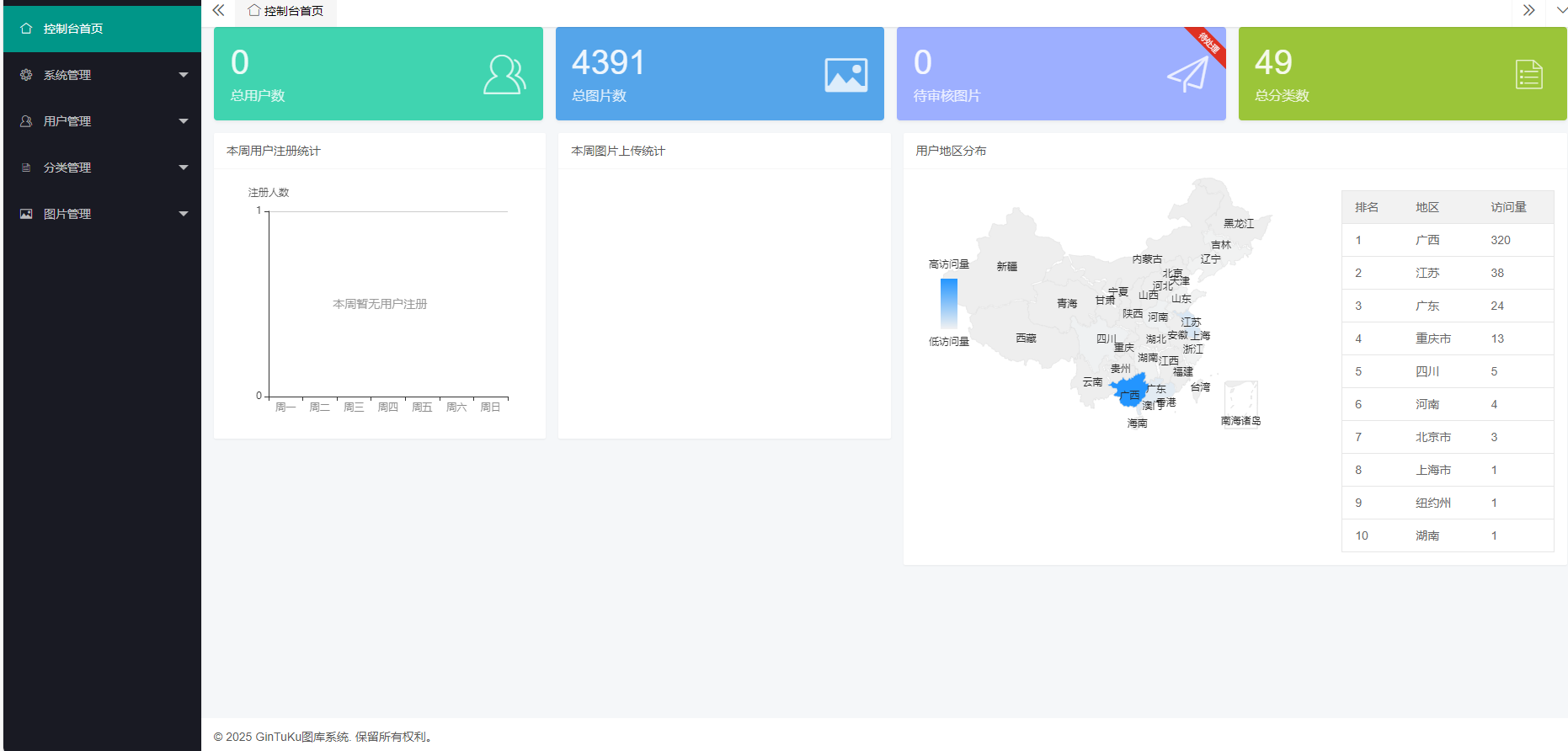Click 重庆市 in the ranking table
Image resolution: width=1568 pixels, height=751 pixels.
click(1433, 338)
